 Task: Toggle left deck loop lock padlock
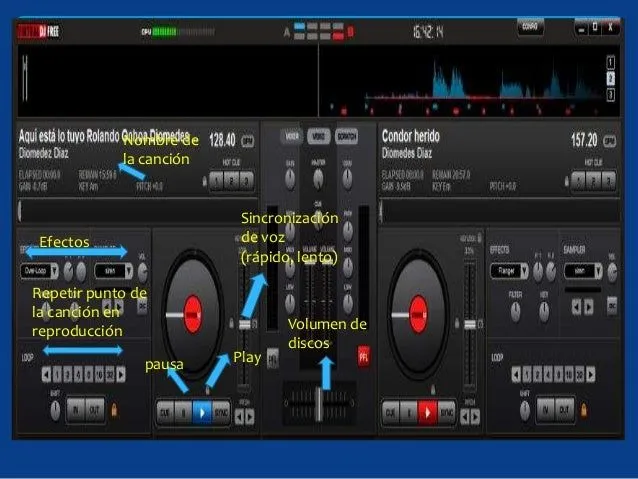coord(114,409)
